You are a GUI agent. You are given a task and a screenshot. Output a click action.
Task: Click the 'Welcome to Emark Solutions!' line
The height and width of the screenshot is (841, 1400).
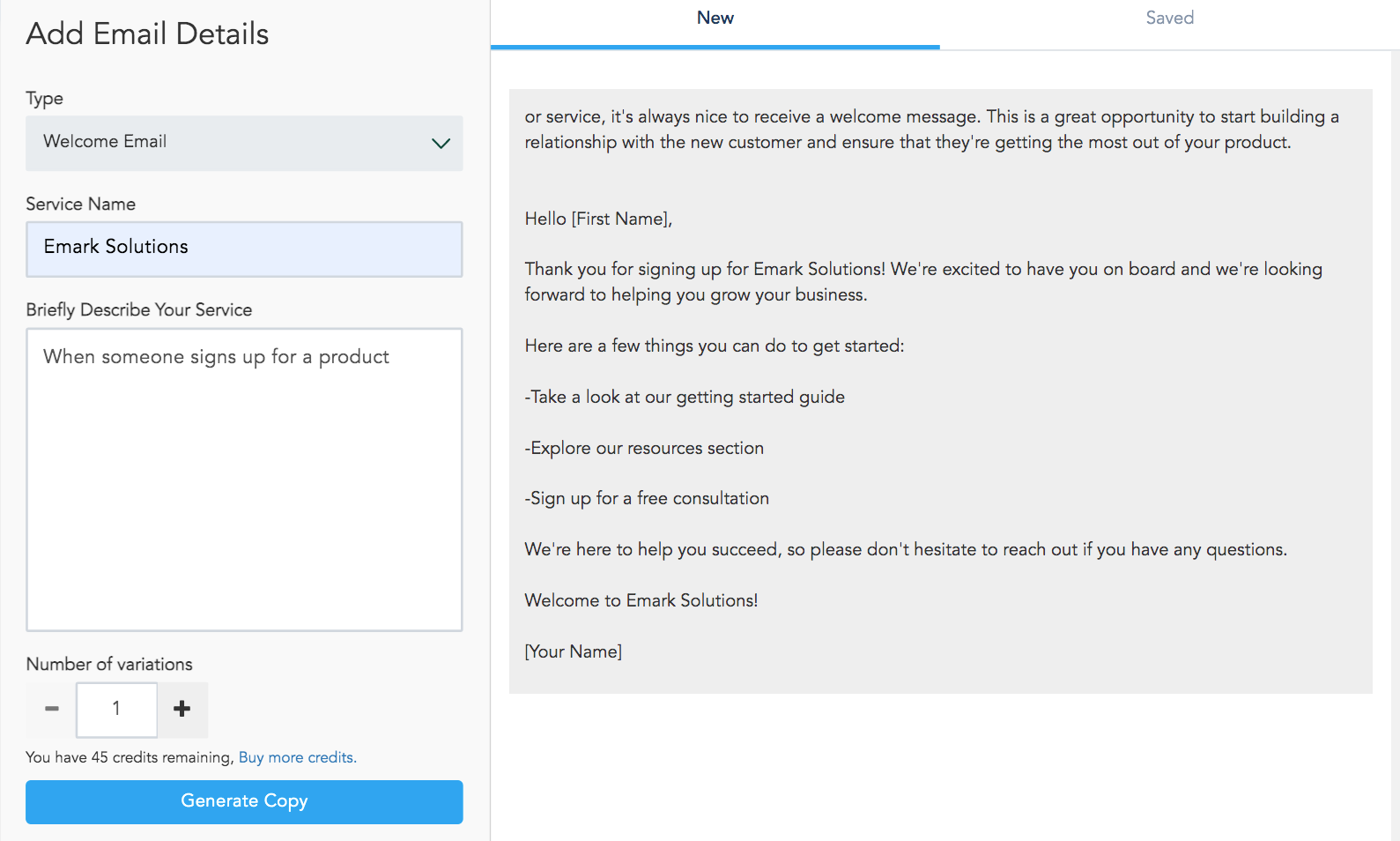coord(641,600)
